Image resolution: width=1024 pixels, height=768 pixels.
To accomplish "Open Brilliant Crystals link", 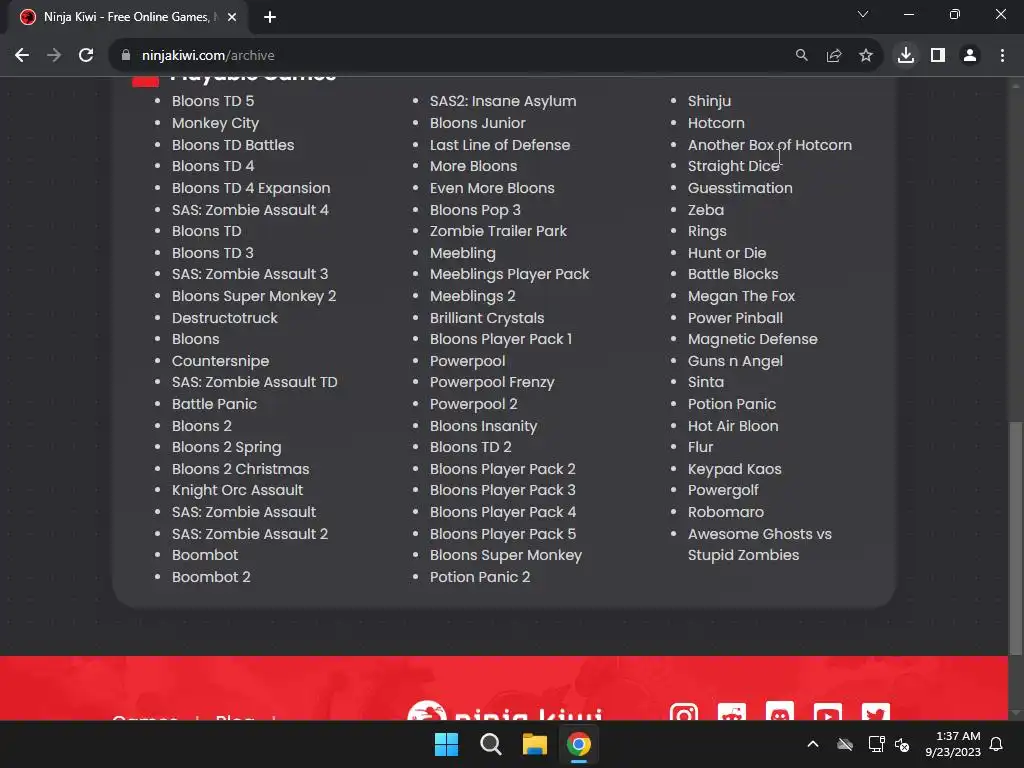I will pos(487,318).
